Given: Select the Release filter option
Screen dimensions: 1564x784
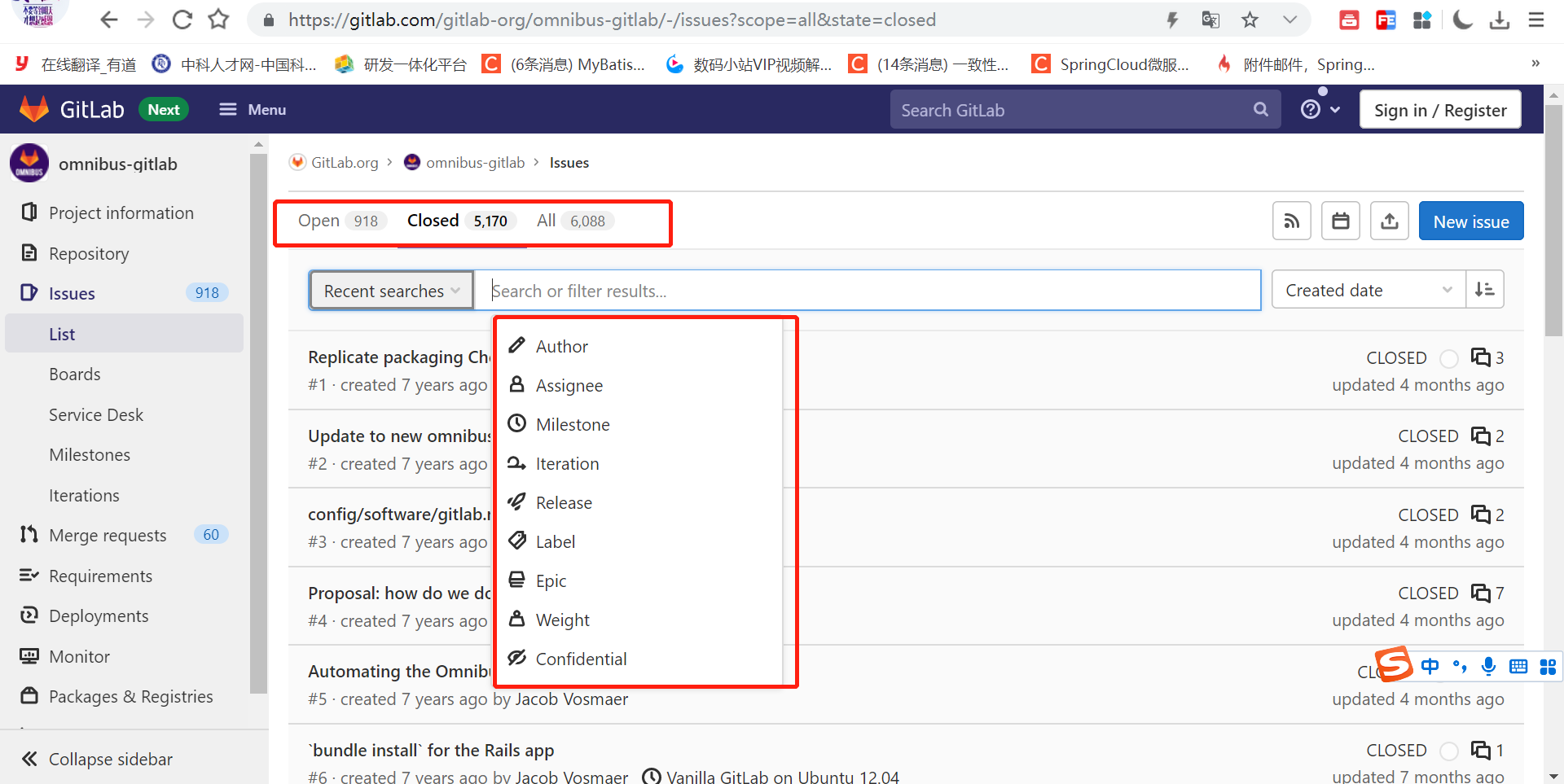Looking at the screenshot, I should (639, 502).
